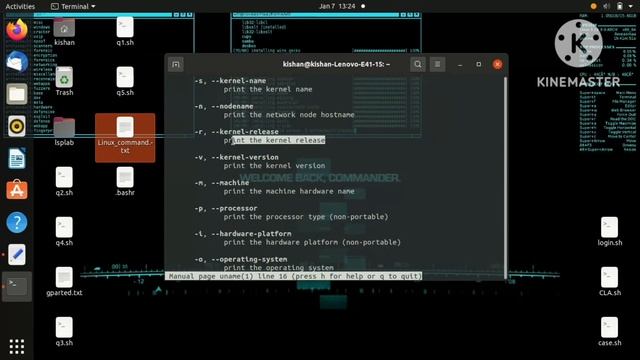Select the Terminal icon in the dock
Screen dimensions: 640x360
coord(17,287)
